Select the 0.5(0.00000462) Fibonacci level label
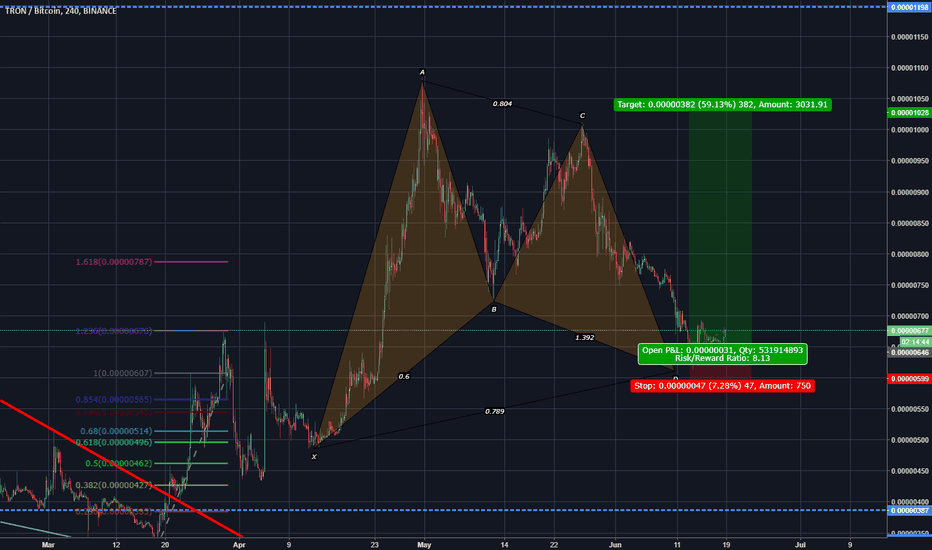932x550 pixels. click(x=118, y=463)
